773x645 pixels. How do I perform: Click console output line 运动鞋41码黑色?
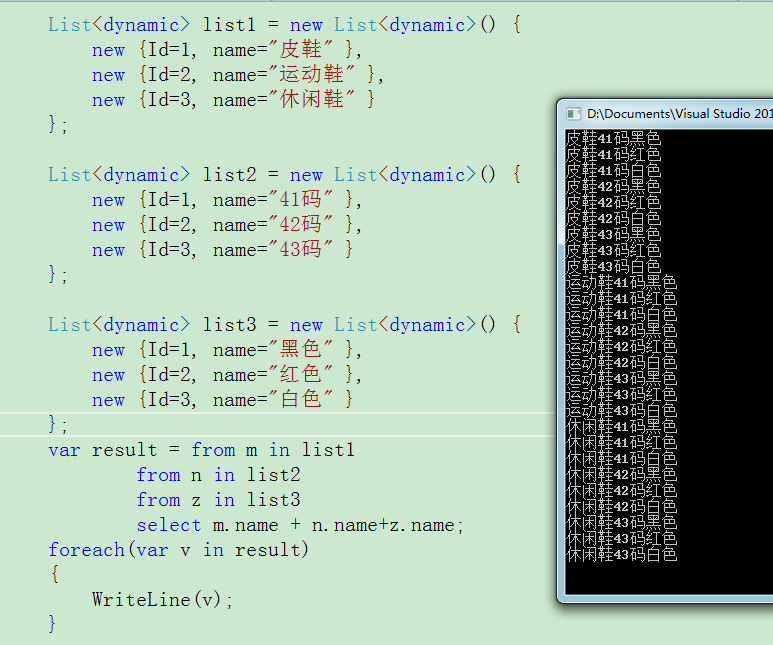coord(621,283)
